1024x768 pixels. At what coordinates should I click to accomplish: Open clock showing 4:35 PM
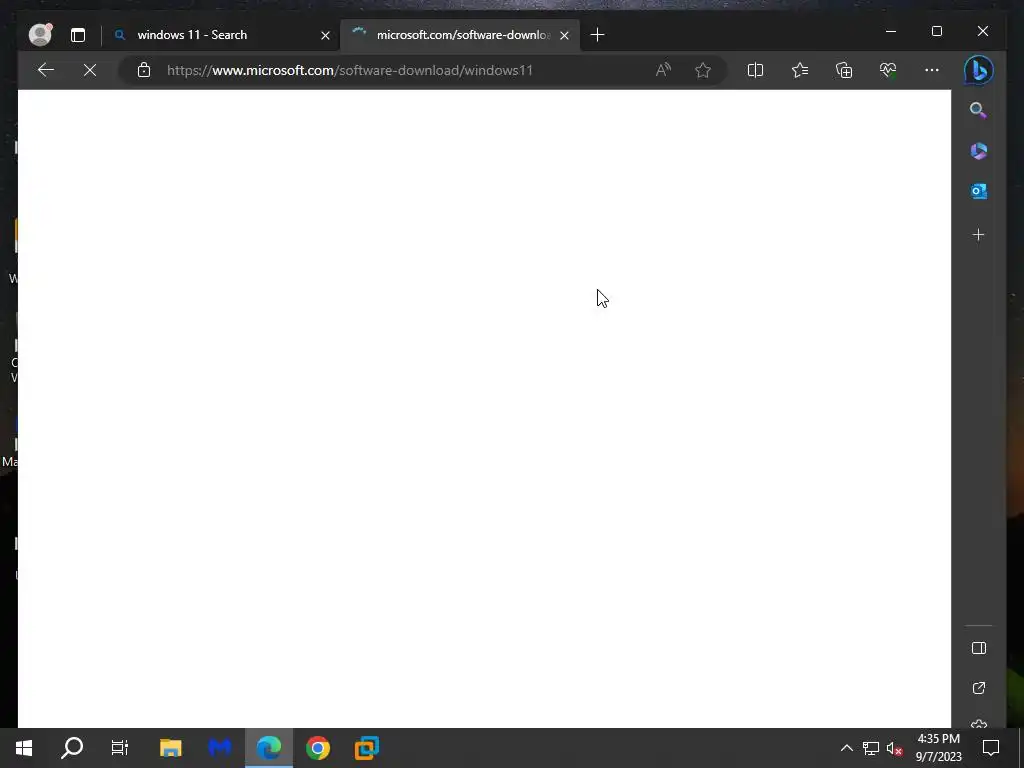pos(938,748)
